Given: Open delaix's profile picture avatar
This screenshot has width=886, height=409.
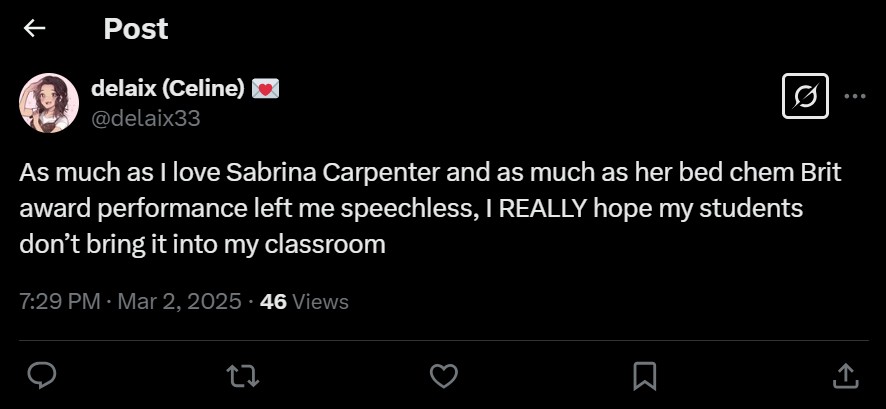Looking at the screenshot, I should click(x=49, y=103).
